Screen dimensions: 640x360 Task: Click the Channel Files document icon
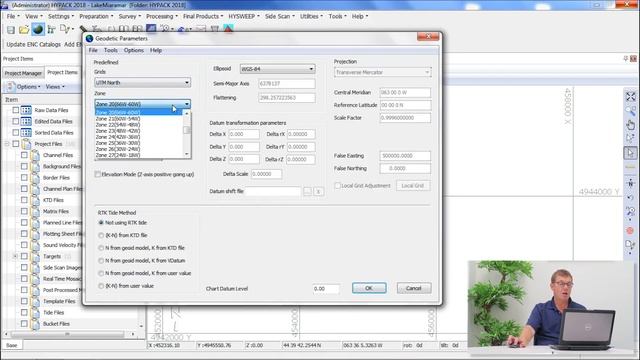pos(35,155)
